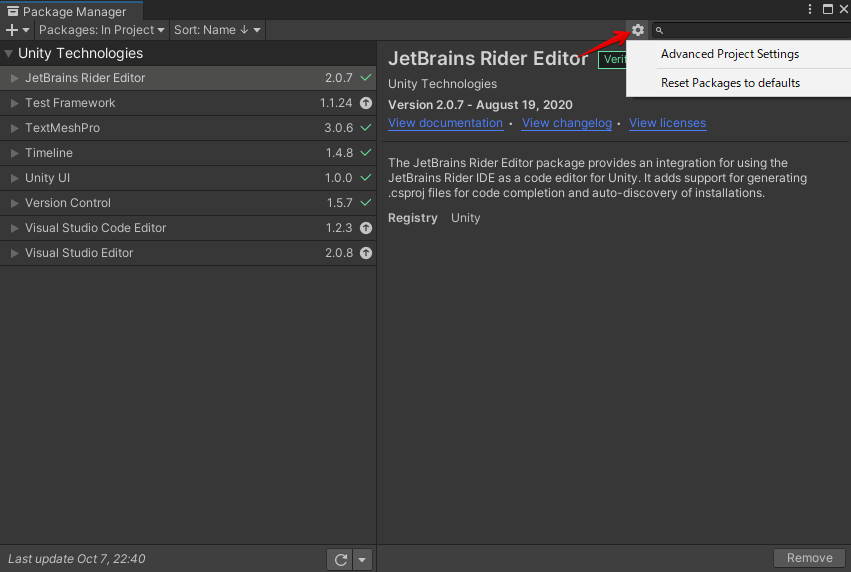Click version number 1.2.3 in the list
Image resolution: width=851 pixels, height=572 pixels.
click(339, 228)
